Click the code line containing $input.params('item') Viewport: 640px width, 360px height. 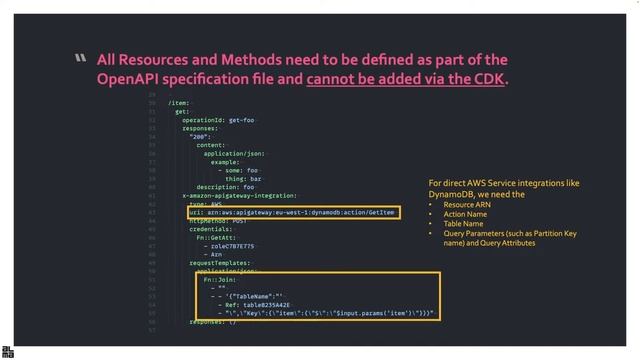pyautogui.click(x=326, y=313)
